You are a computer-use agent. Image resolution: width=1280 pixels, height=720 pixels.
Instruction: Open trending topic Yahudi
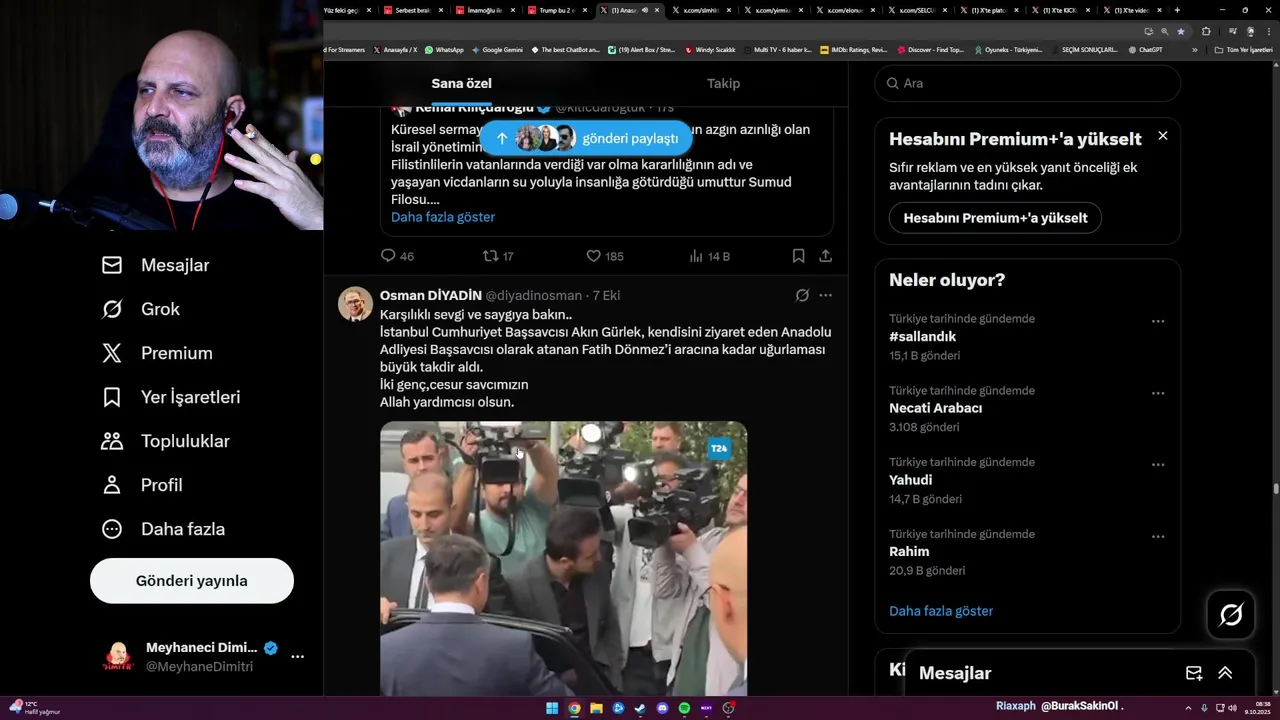pyautogui.click(x=911, y=480)
